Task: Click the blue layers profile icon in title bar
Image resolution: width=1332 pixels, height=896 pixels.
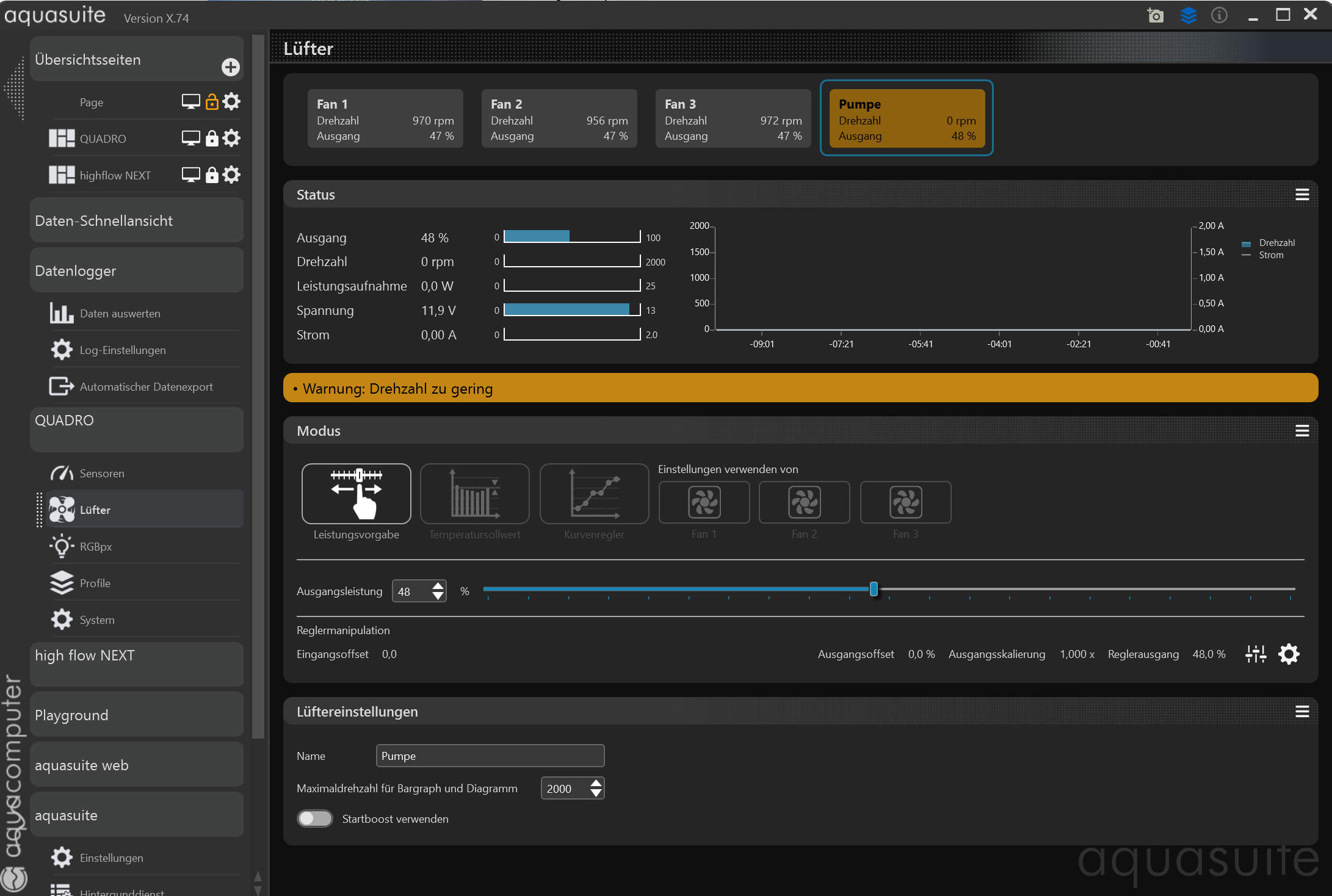Action: tap(1188, 15)
